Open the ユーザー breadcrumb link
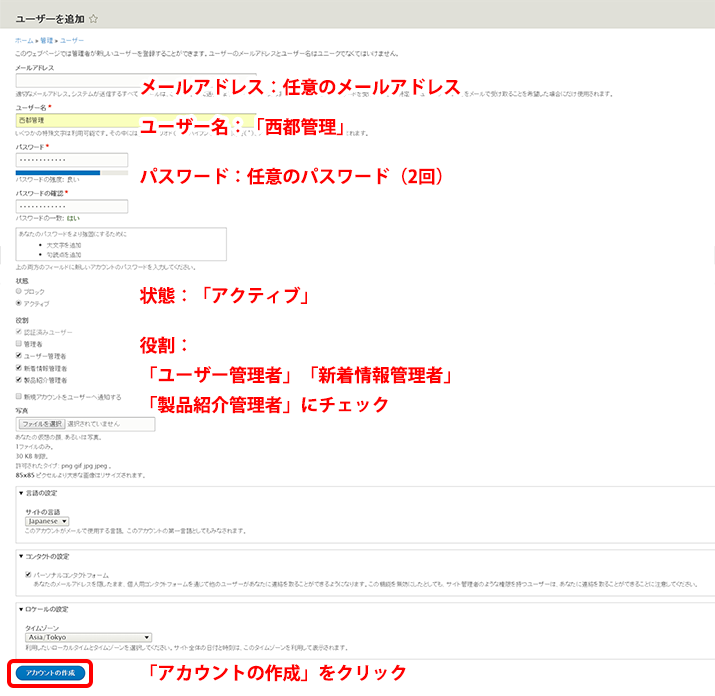Image resolution: width=715 pixels, height=696 pixels. [72, 41]
